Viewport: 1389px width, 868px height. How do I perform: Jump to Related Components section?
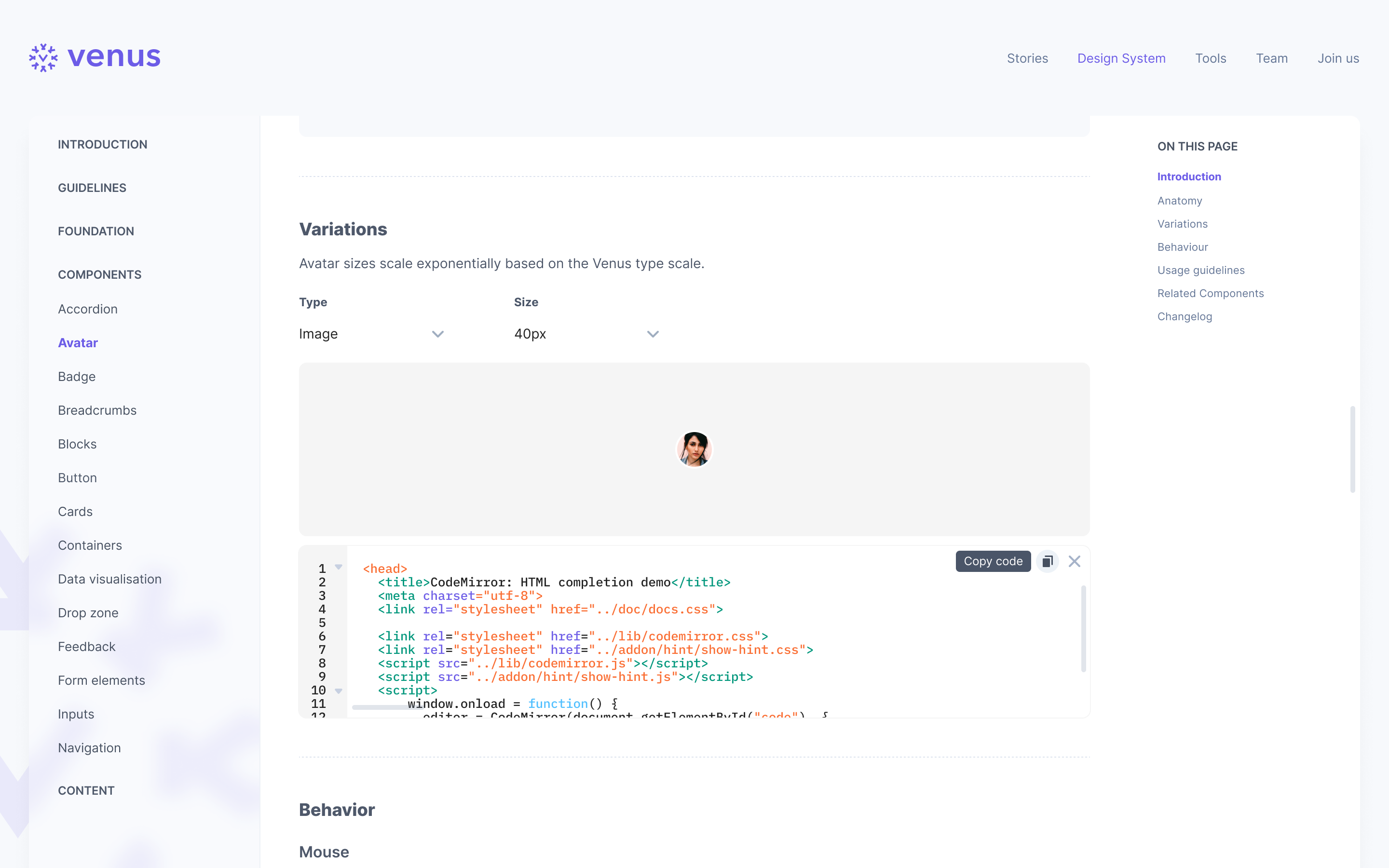1211,293
